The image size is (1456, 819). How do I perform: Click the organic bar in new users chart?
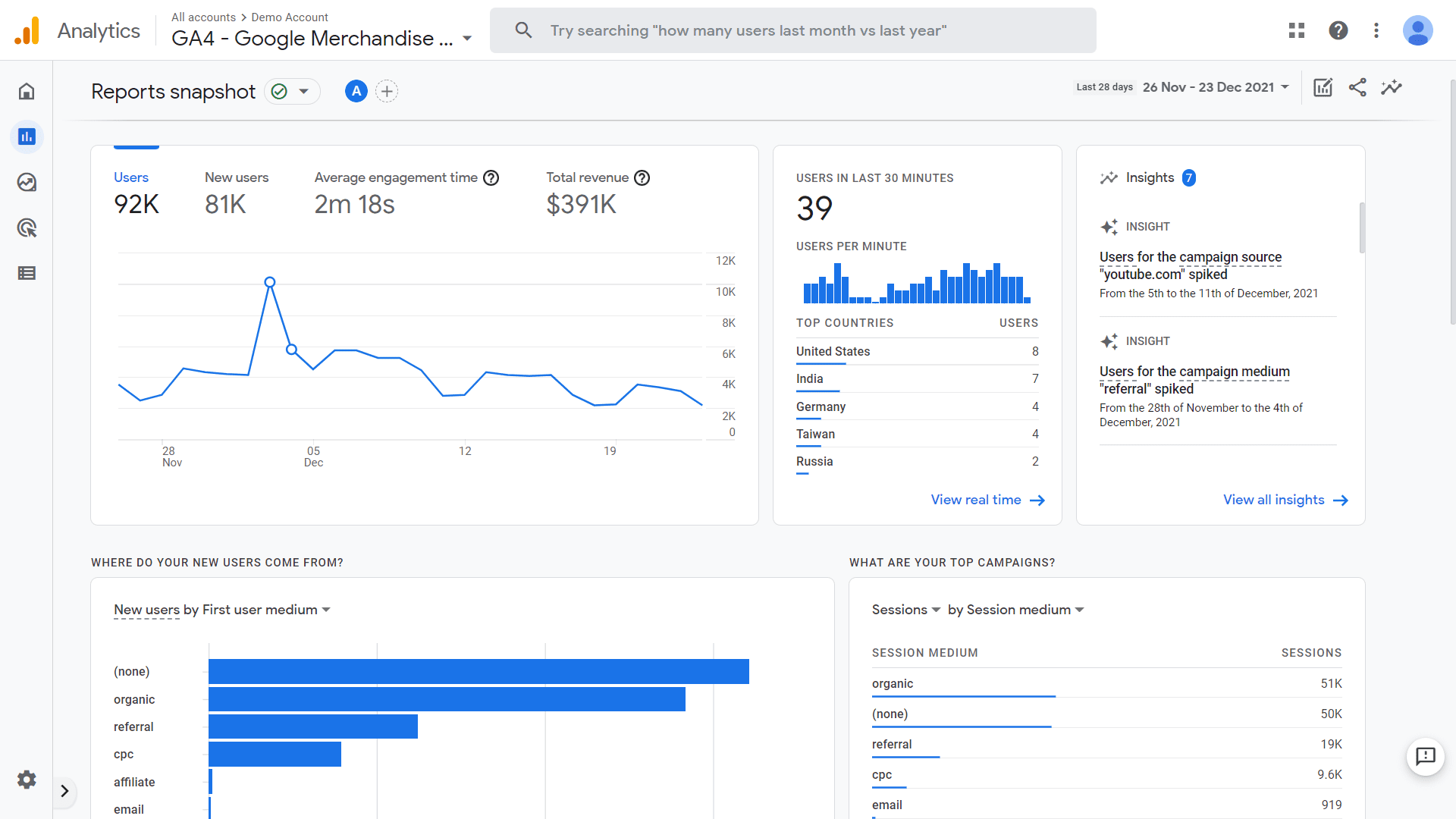(x=447, y=699)
